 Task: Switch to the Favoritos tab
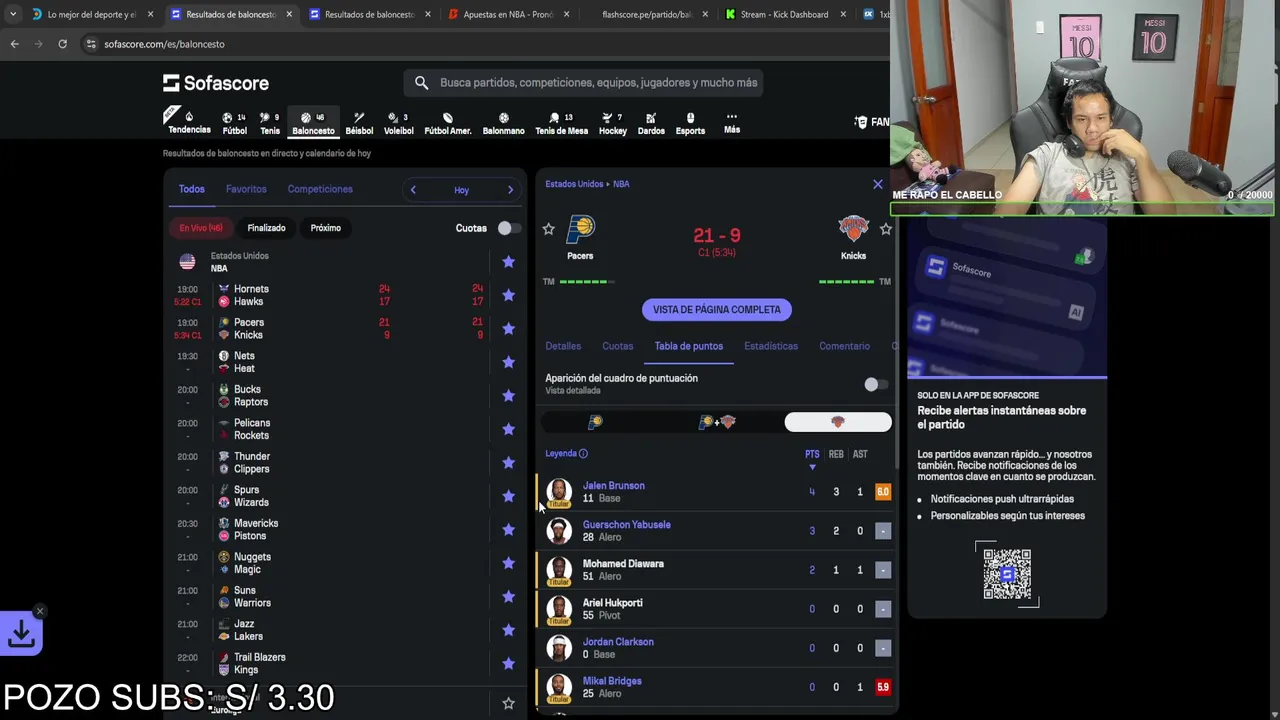tap(246, 189)
